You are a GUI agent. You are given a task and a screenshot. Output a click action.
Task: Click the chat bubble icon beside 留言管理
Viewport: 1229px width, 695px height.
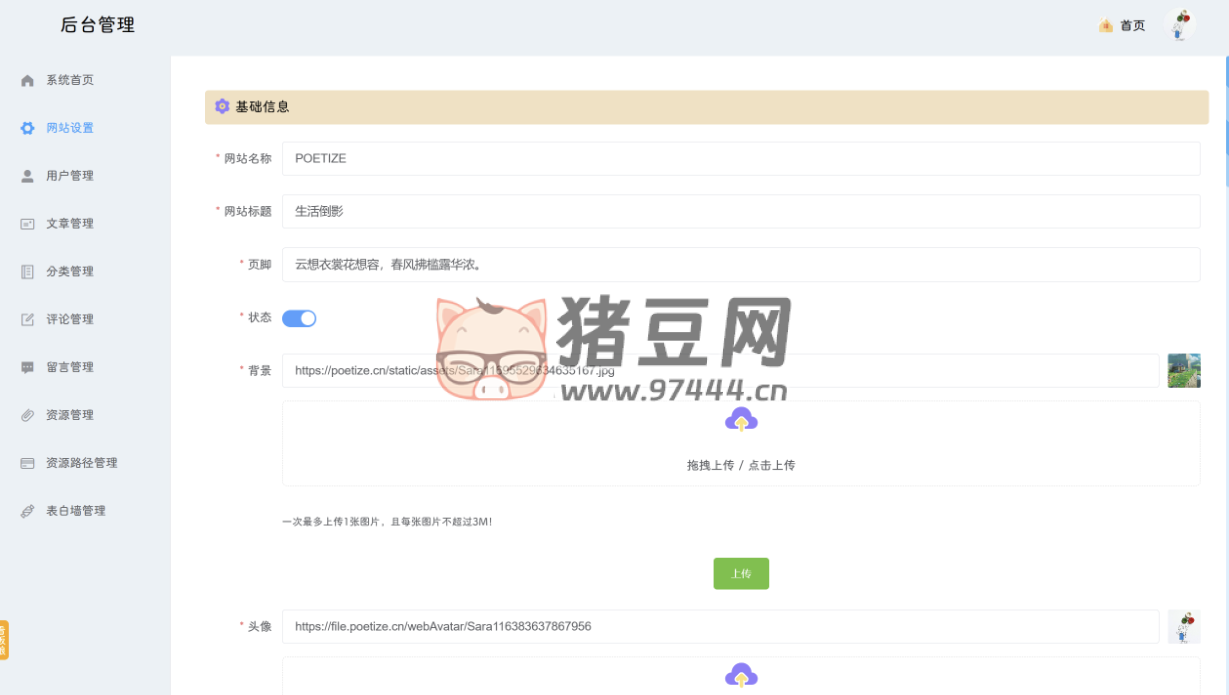tap(28, 367)
